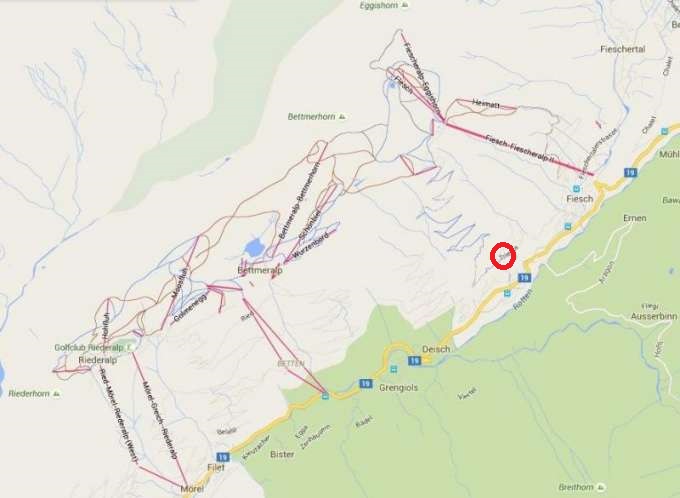Click the Eggishorn mountain peak icon
The height and width of the screenshot is (498, 680).
click(x=405, y=5)
